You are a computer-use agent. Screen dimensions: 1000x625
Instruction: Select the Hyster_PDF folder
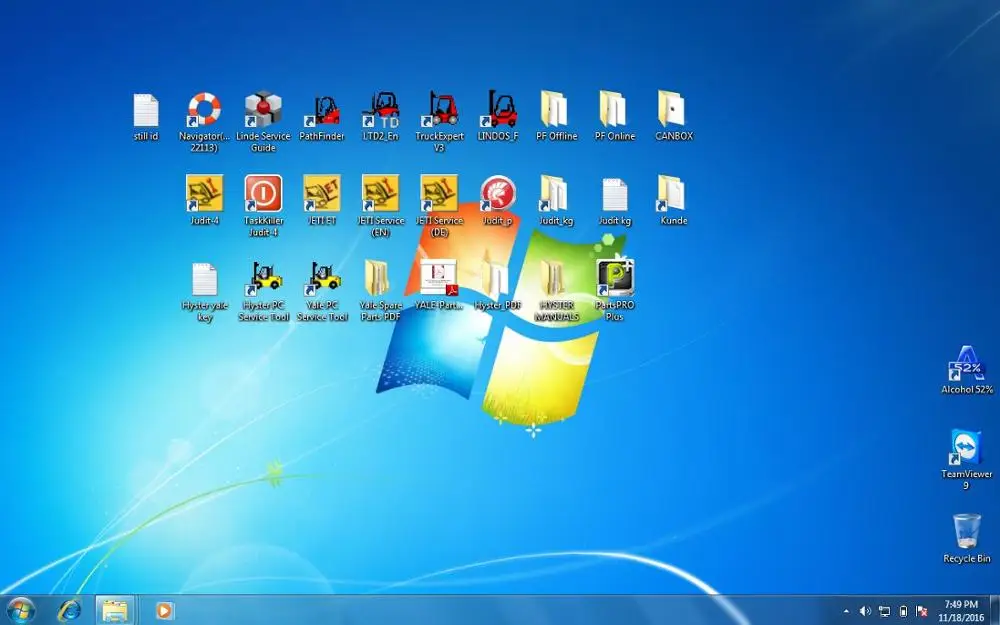(495, 278)
